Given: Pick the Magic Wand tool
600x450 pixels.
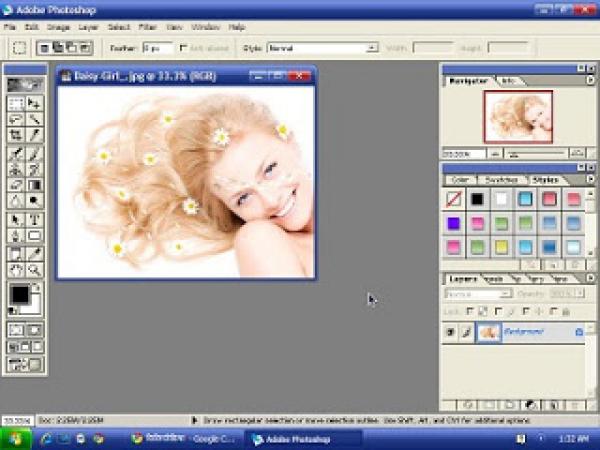Looking at the screenshot, I should (34, 119).
